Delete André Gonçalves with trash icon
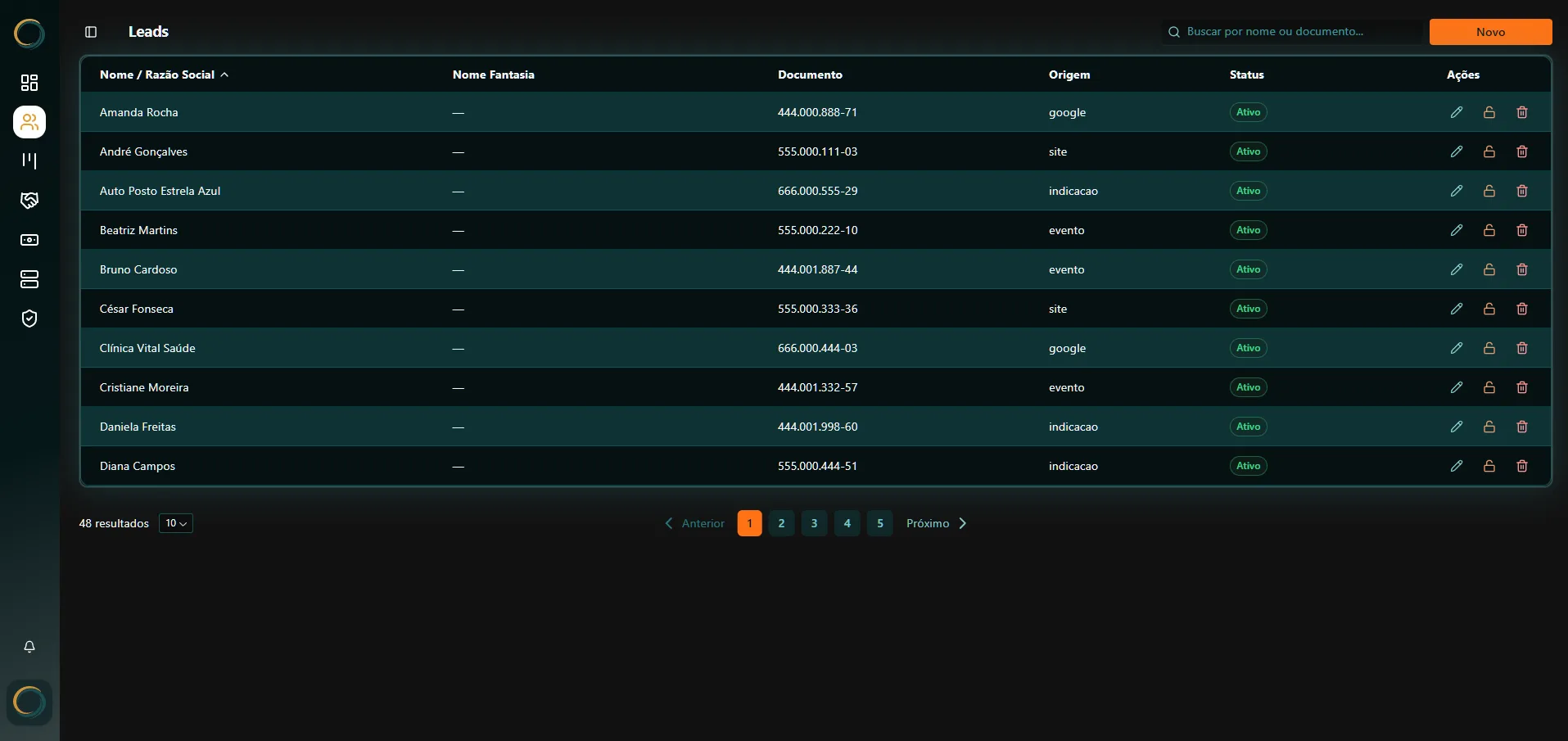 (x=1522, y=151)
